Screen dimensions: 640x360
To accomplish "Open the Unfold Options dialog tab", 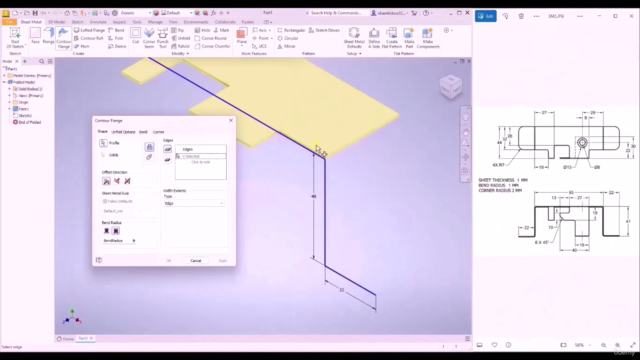I will click(x=123, y=132).
